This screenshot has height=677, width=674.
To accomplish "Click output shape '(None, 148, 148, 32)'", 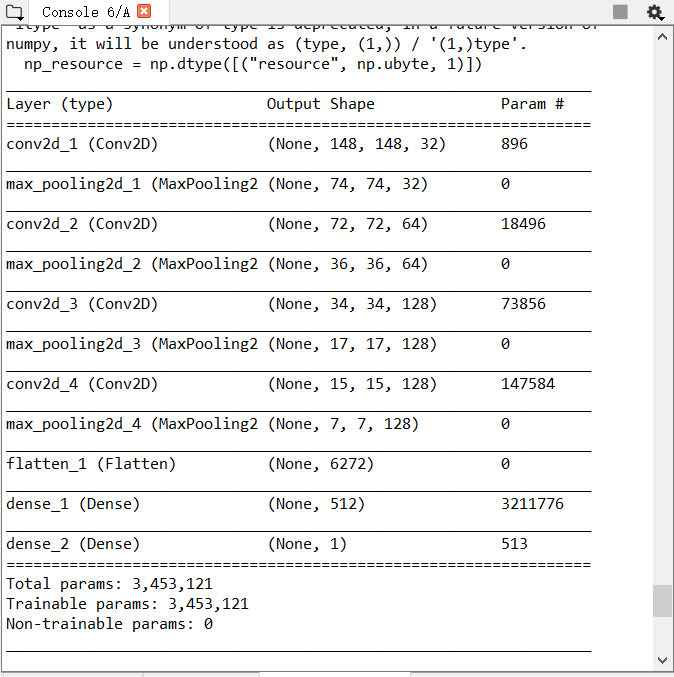I will click(357, 144).
